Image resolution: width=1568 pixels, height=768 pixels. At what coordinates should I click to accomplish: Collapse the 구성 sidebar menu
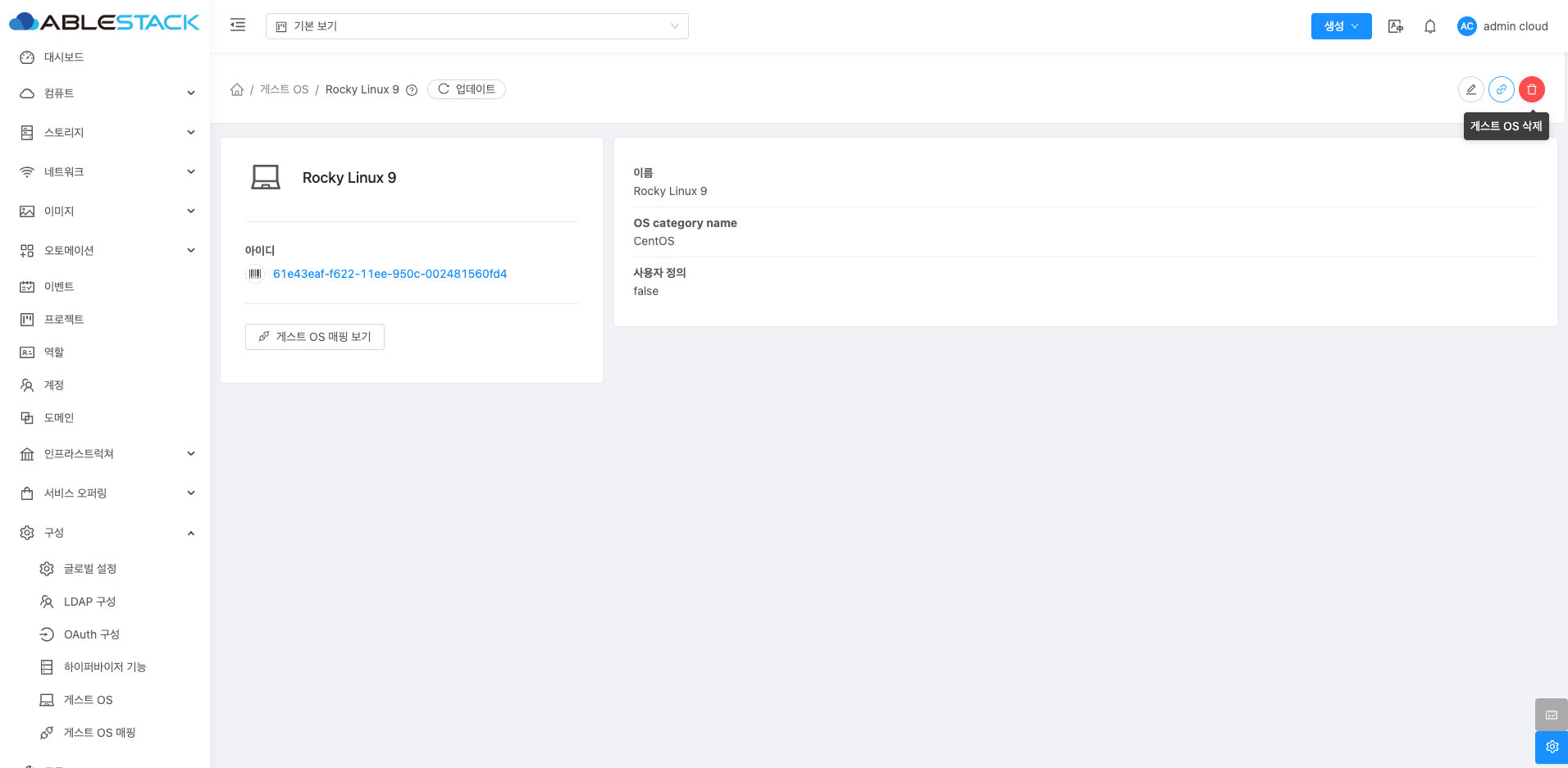105,533
